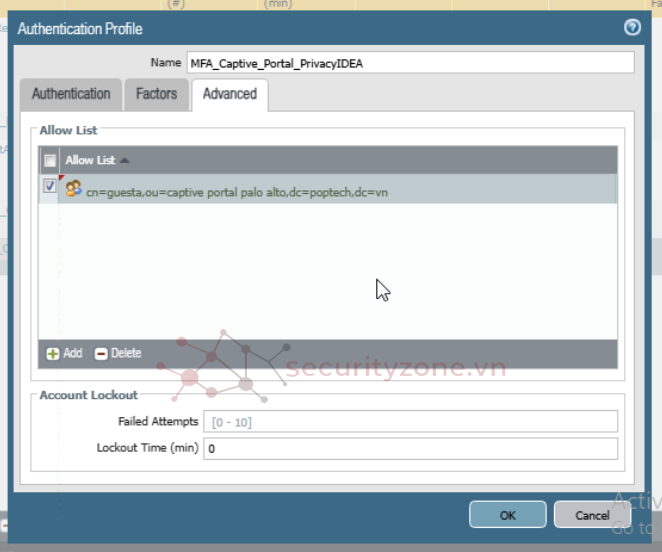This screenshot has width=662, height=552.
Task: Click the Delete label in the list toolbar
Action: pyautogui.click(x=126, y=353)
